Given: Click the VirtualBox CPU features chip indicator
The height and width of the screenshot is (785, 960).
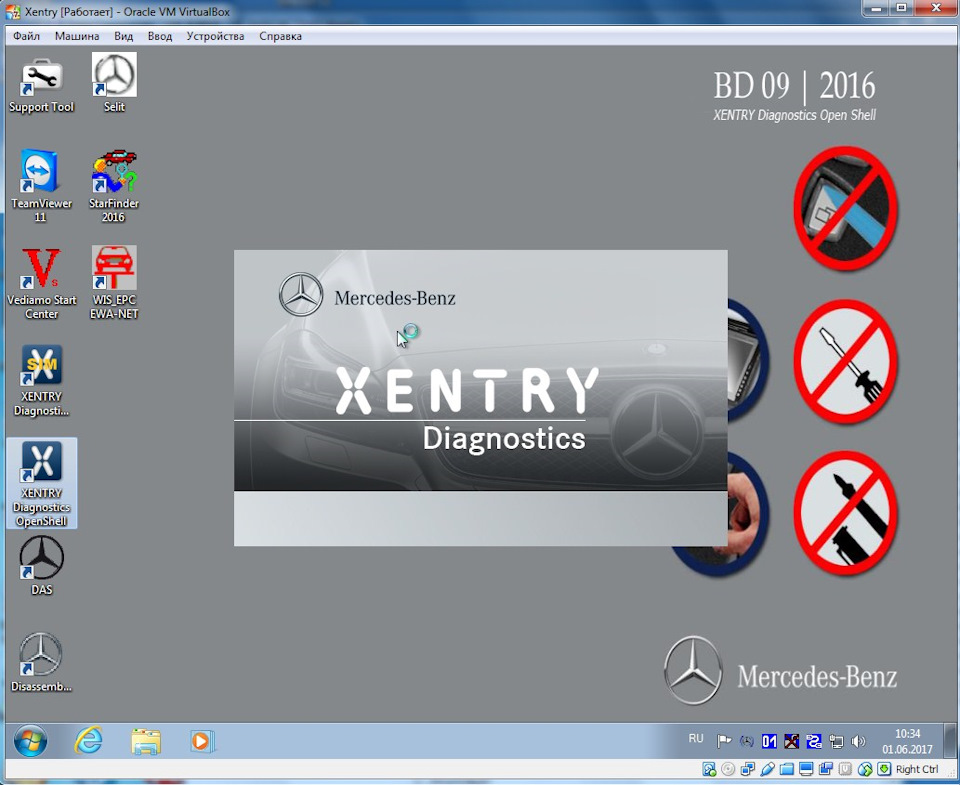Looking at the screenshot, I should pyautogui.click(x=846, y=769).
